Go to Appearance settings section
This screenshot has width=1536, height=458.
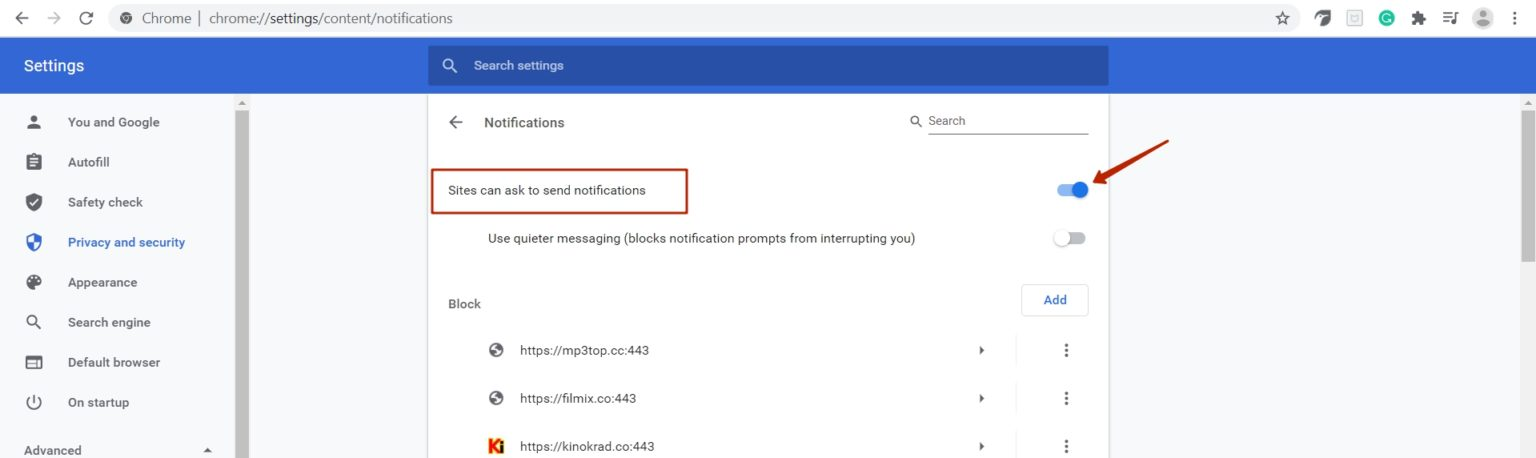[x=102, y=282]
